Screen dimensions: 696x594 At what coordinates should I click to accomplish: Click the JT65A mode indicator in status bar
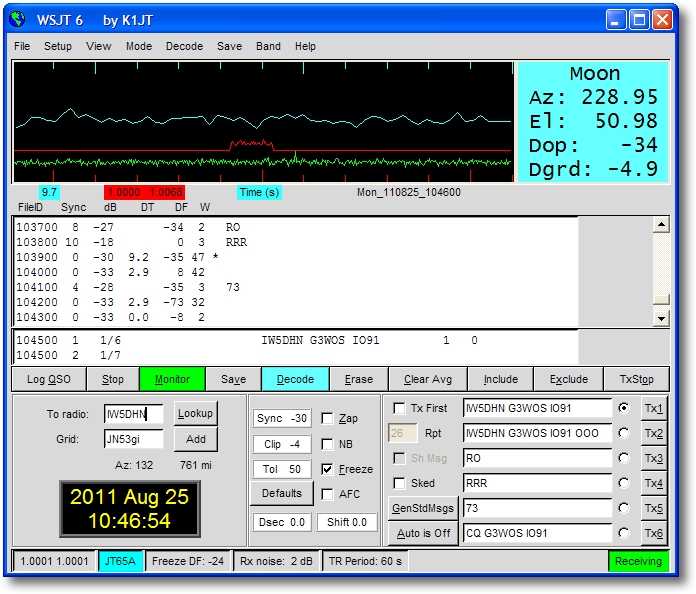tap(120, 561)
